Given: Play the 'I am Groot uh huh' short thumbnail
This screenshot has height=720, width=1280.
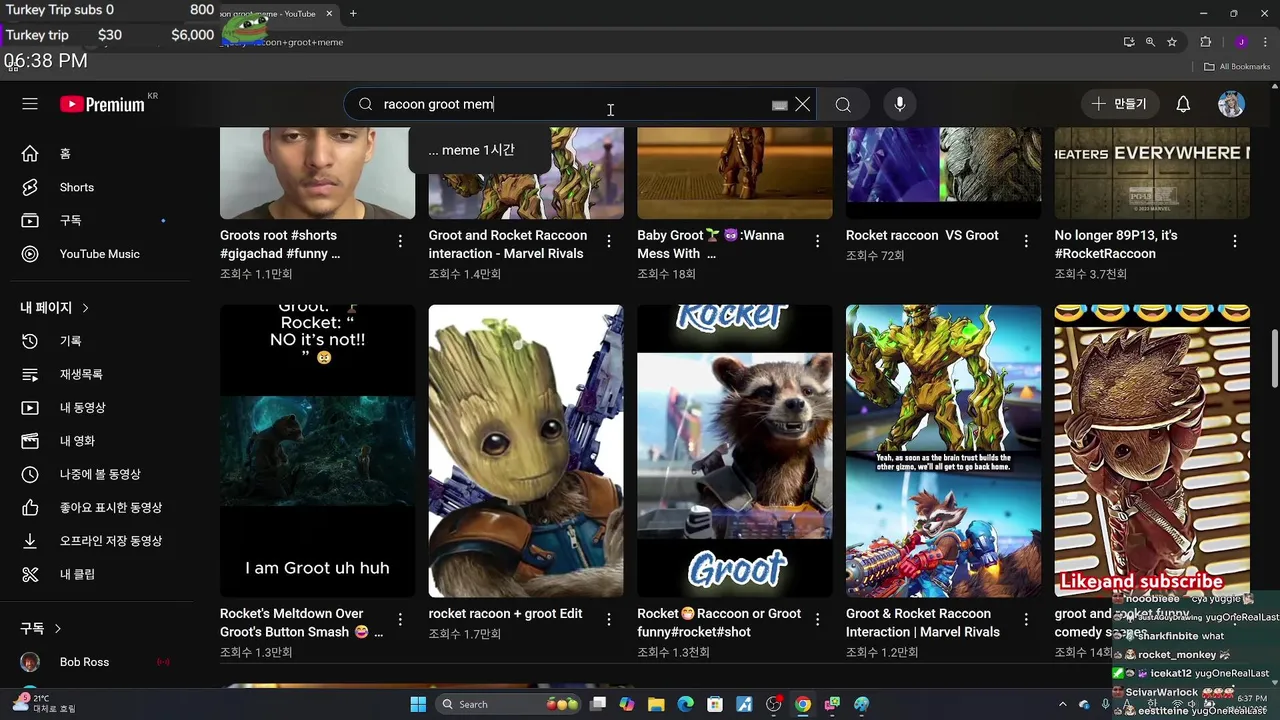Looking at the screenshot, I should pos(317,451).
